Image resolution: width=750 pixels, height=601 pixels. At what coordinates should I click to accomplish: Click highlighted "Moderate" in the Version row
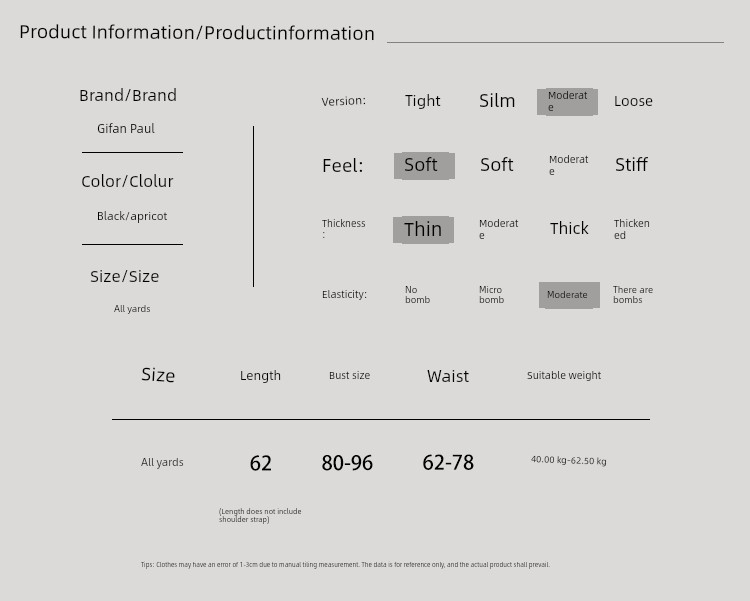tap(567, 102)
